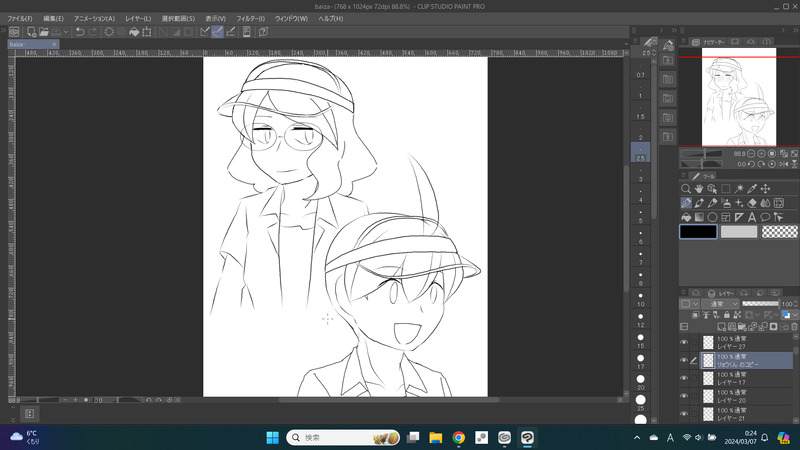Image resolution: width=800 pixels, height=450 pixels.
Task: Open ファイル(F) menu
Action: click(20, 18)
